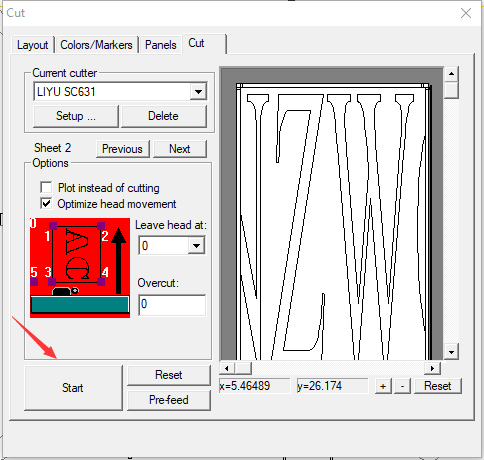Disable Optimize head movement checkbox
Image resolution: width=484 pixels, height=460 pixels.
pos(46,203)
